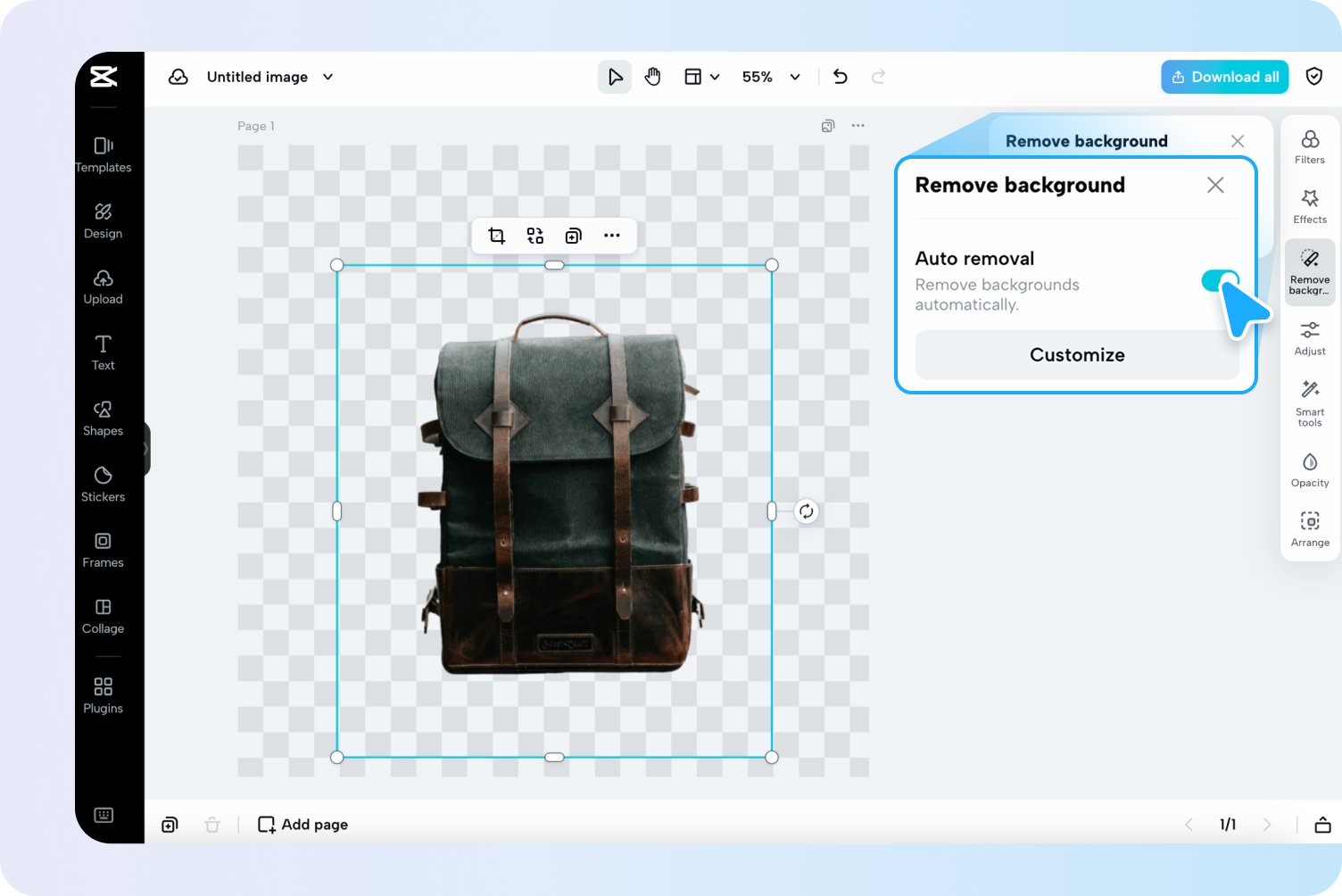The width and height of the screenshot is (1342, 896).
Task: Open the Effects panel
Action: [x=1309, y=206]
